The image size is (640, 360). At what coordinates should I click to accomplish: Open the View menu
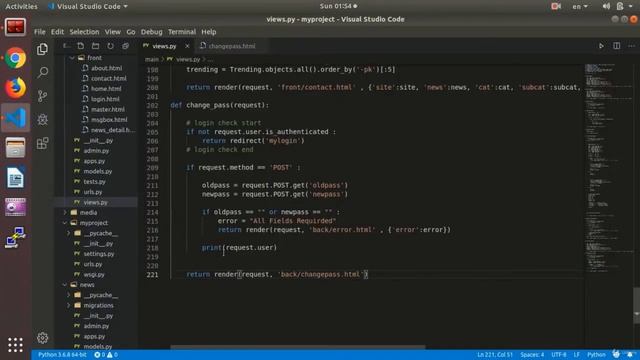[x=113, y=32]
